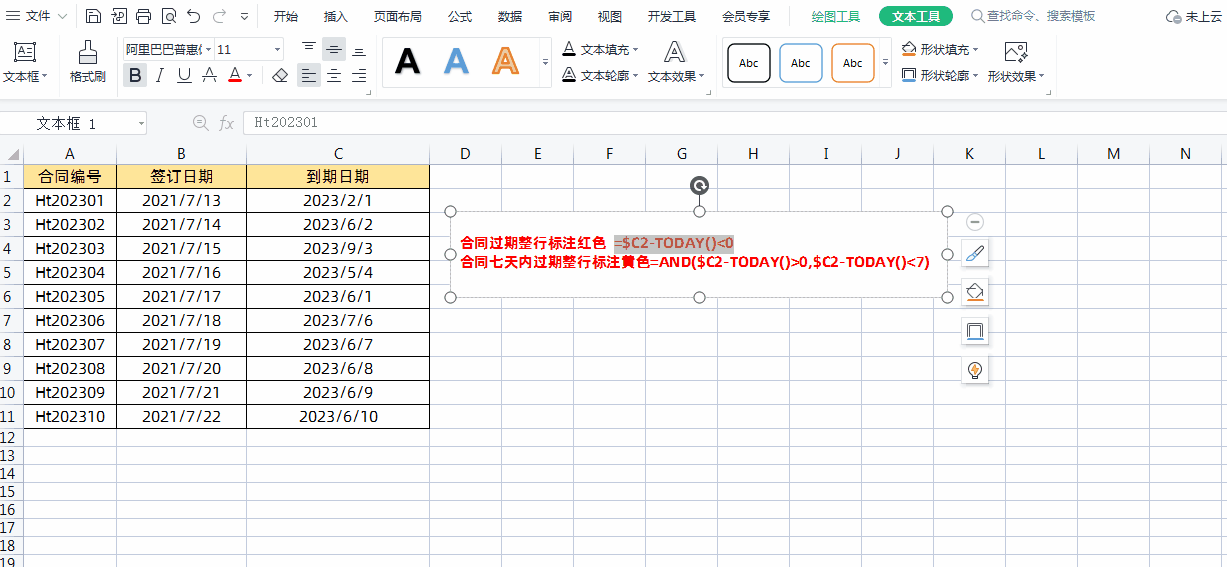Expand the shape styles gallery
The image size is (1227, 567).
885,62
